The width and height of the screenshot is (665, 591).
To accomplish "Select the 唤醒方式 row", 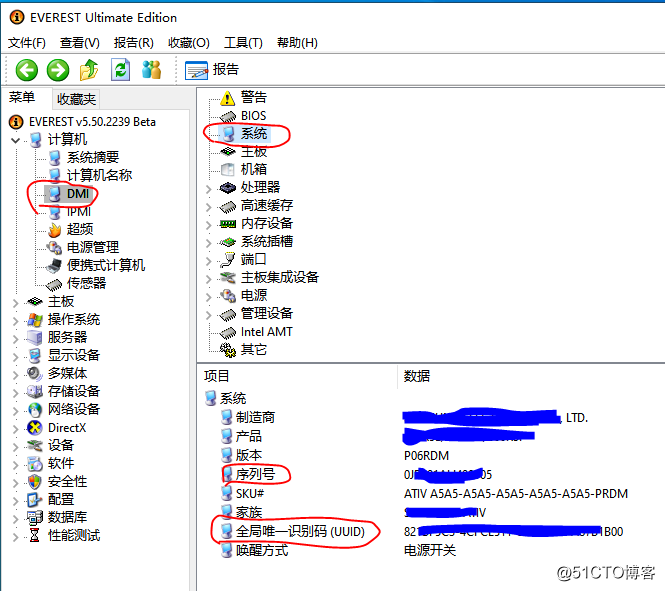I will pyautogui.click(x=262, y=550).
